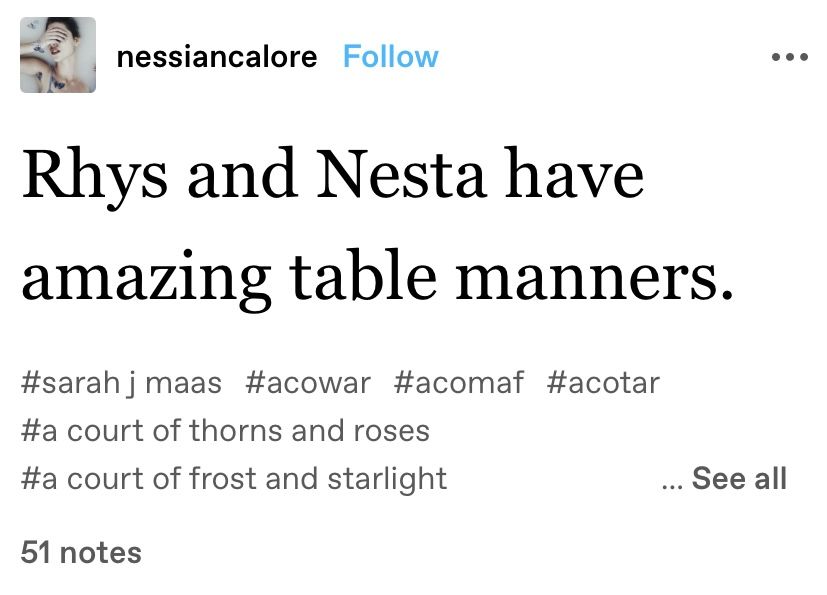
Task: Select the #sarah j maas tag
Action: click(121, 382)
